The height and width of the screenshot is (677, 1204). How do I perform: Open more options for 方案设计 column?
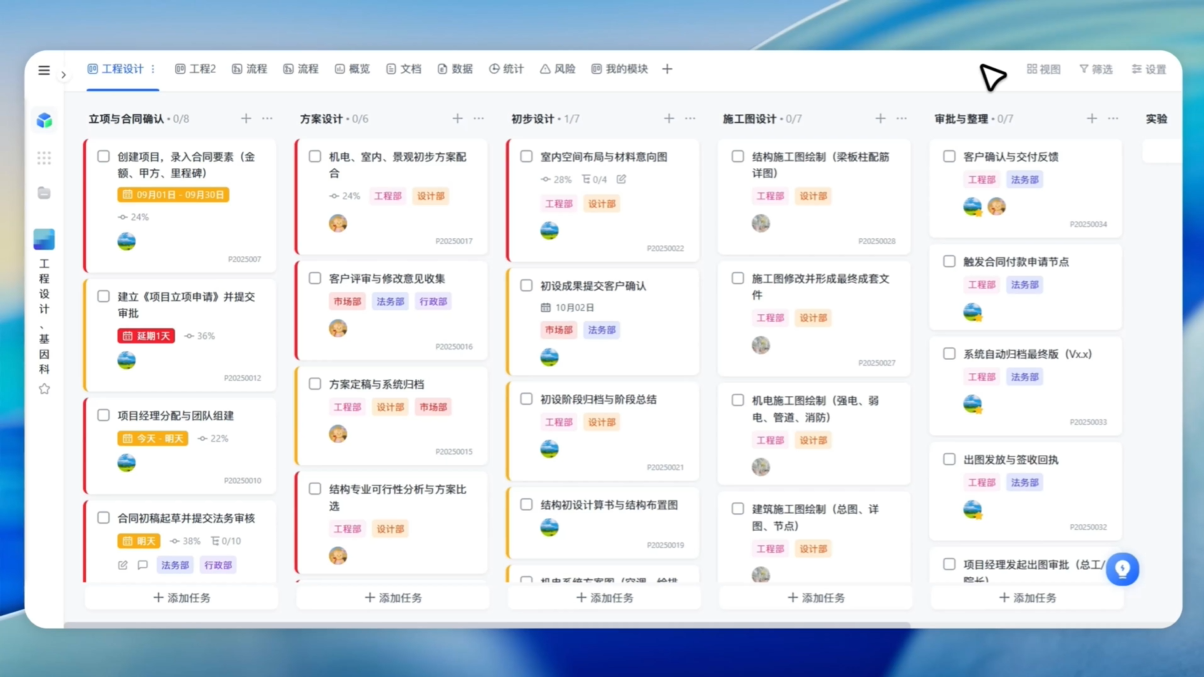(479, 119)
